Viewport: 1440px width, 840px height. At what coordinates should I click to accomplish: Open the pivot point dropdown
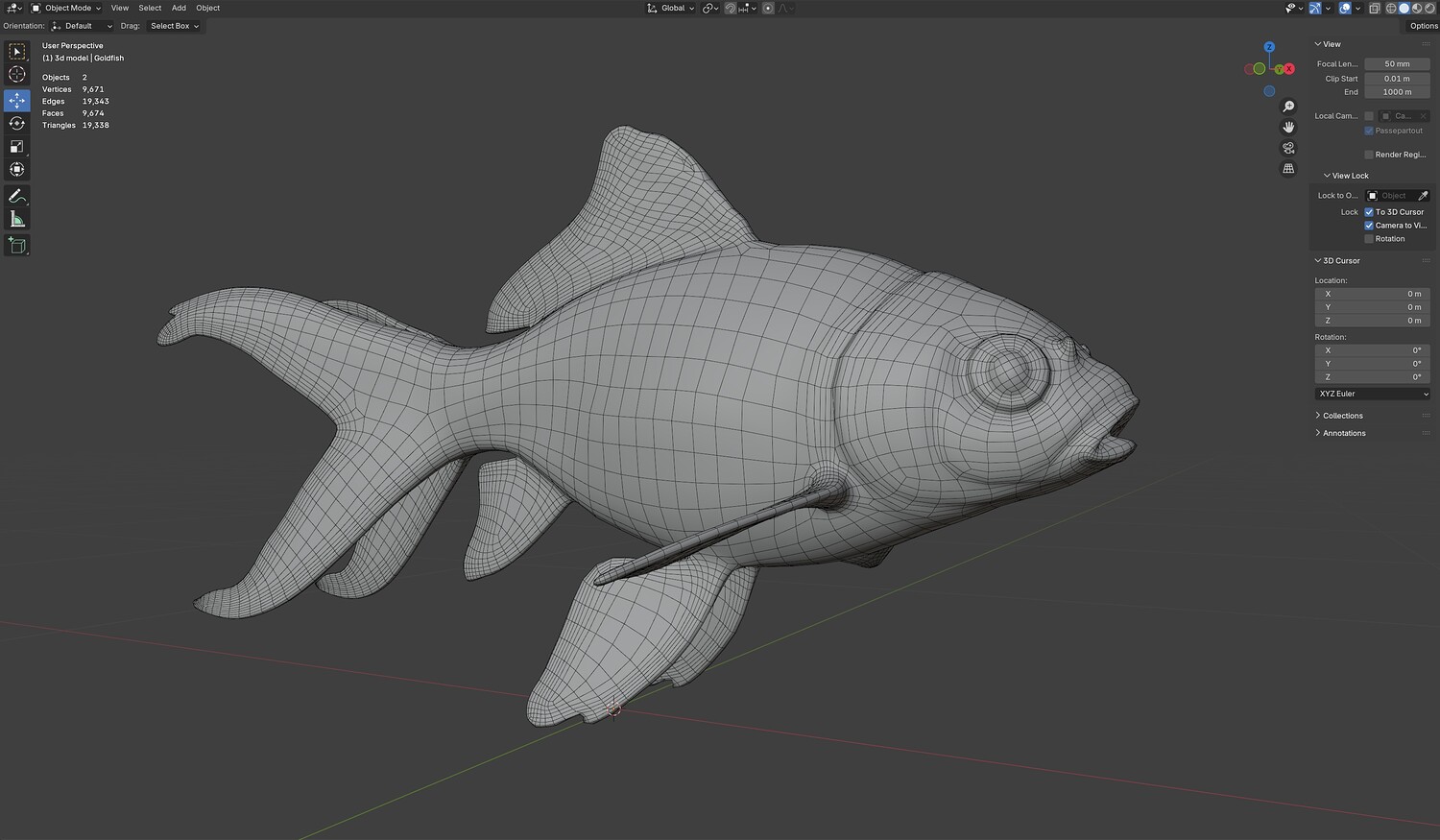tap(710, 8)
